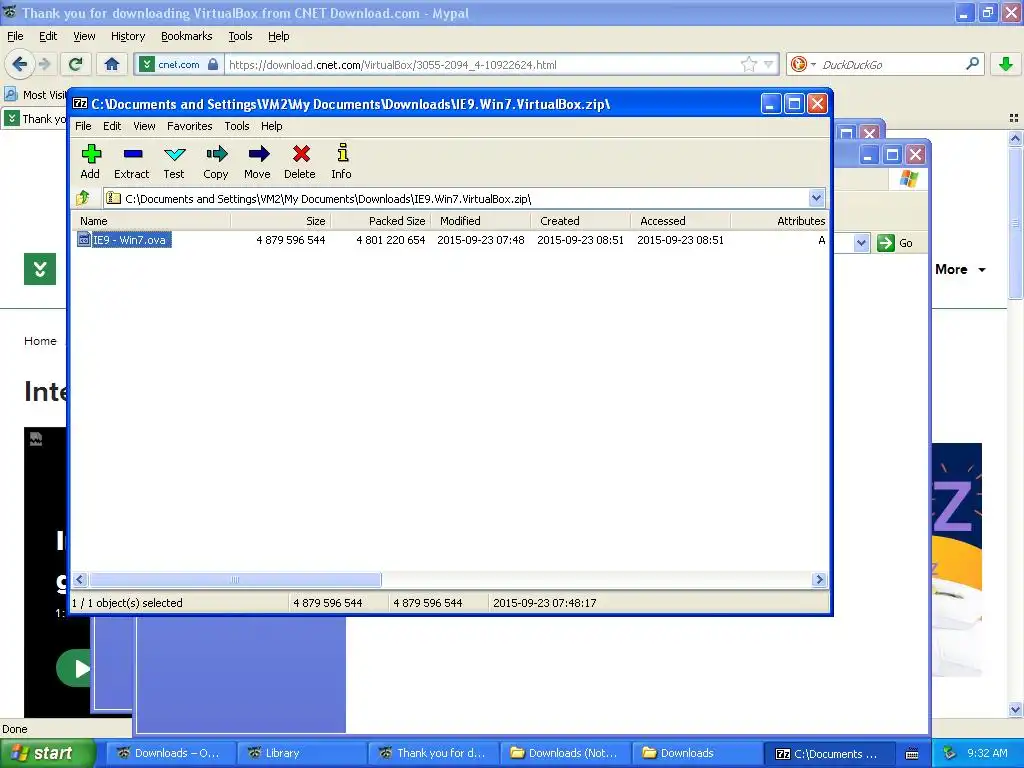Click the keyboard icon in system tray
Screen dimensions: 1024x768
pyautogui.click(x=912, y=753)
